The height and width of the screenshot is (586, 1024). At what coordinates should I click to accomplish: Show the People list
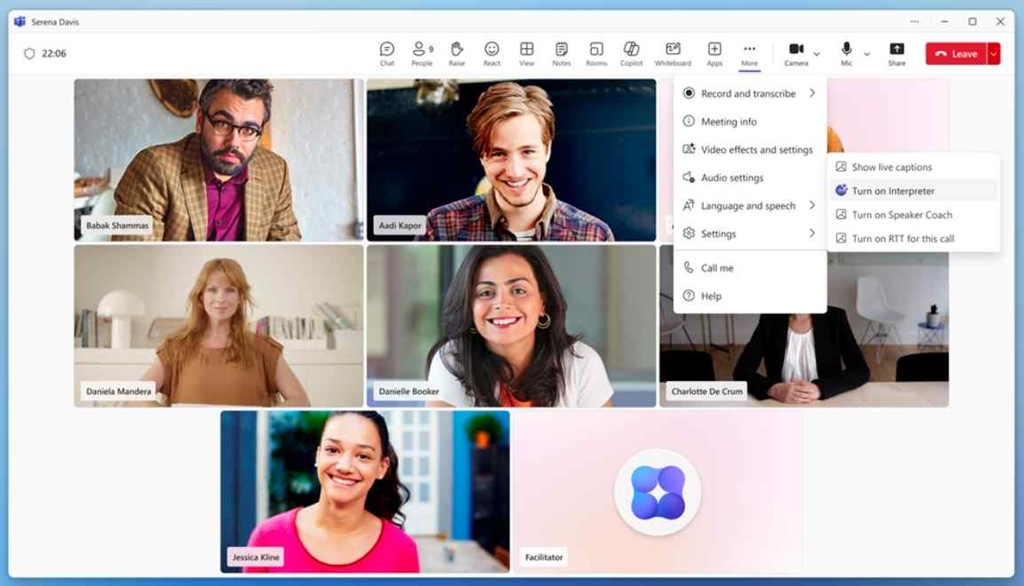[420, 53]
